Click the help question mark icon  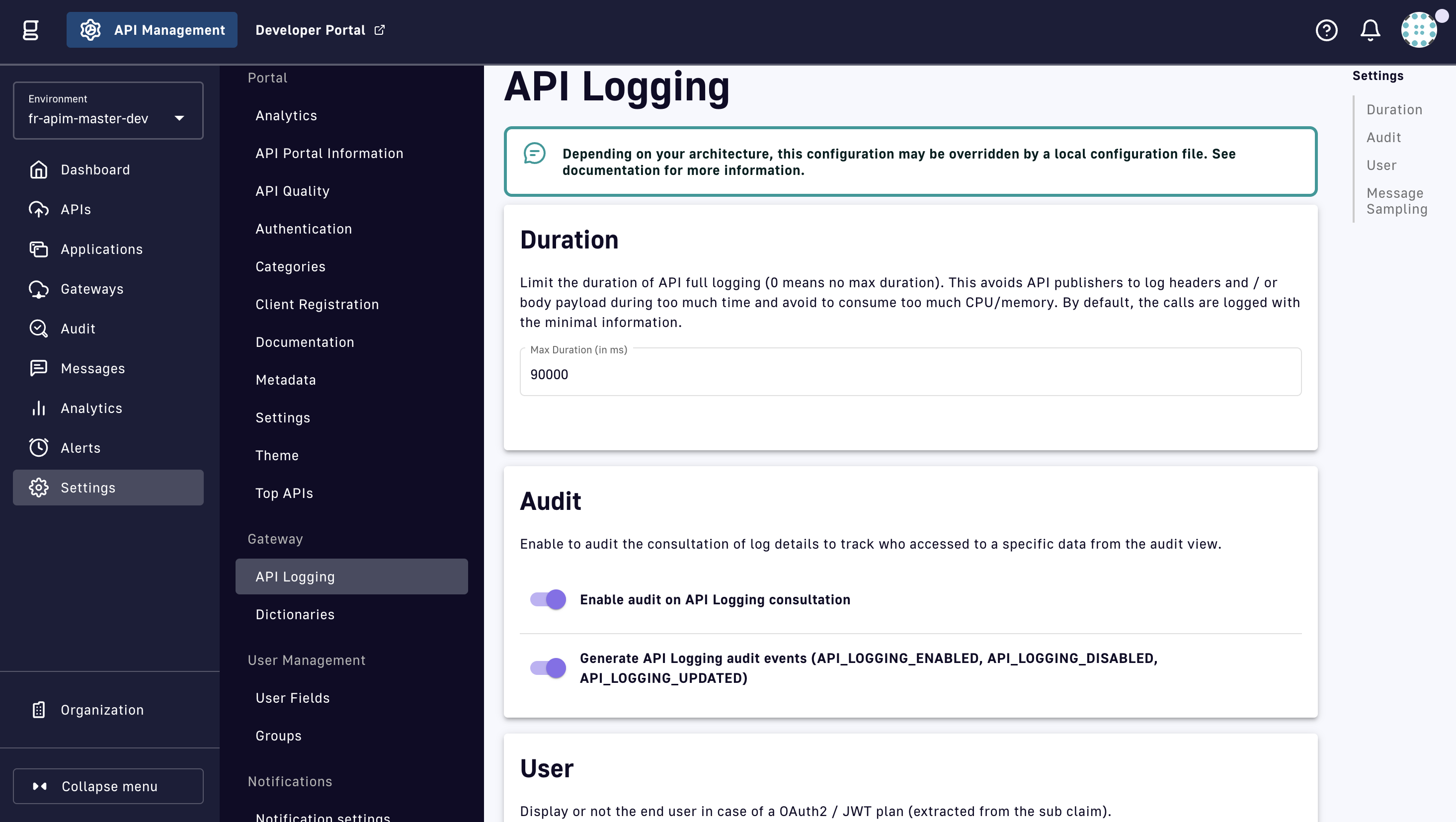(1326, 30)
